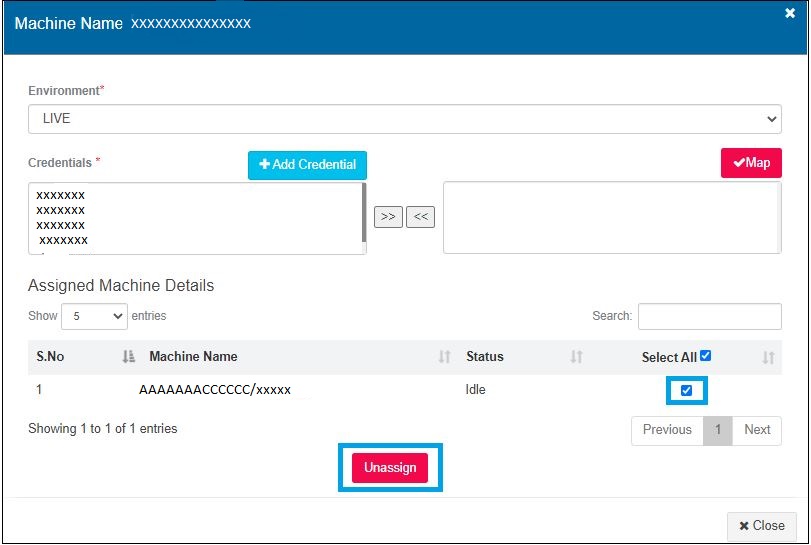This screenshot has height=545, width=811.
Task: Unassign the selected machine
Action: click(390, 468)
